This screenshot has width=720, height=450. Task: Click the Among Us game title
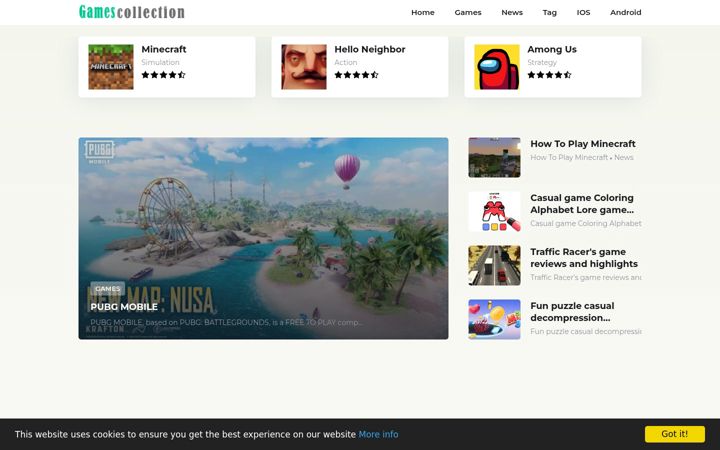[x=551, y=49]
